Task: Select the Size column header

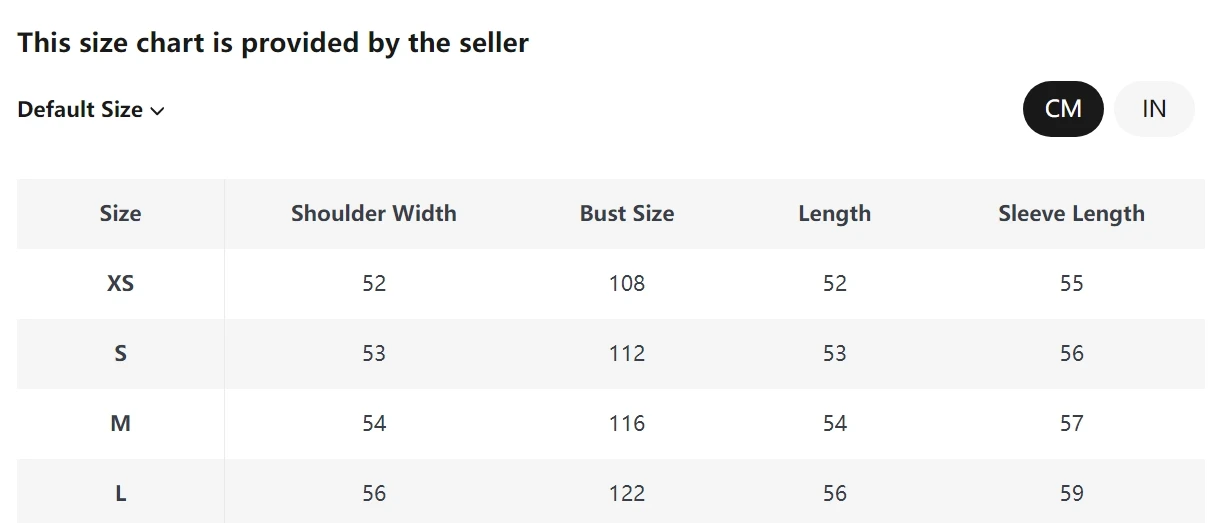Action: (x=120, y=213)
